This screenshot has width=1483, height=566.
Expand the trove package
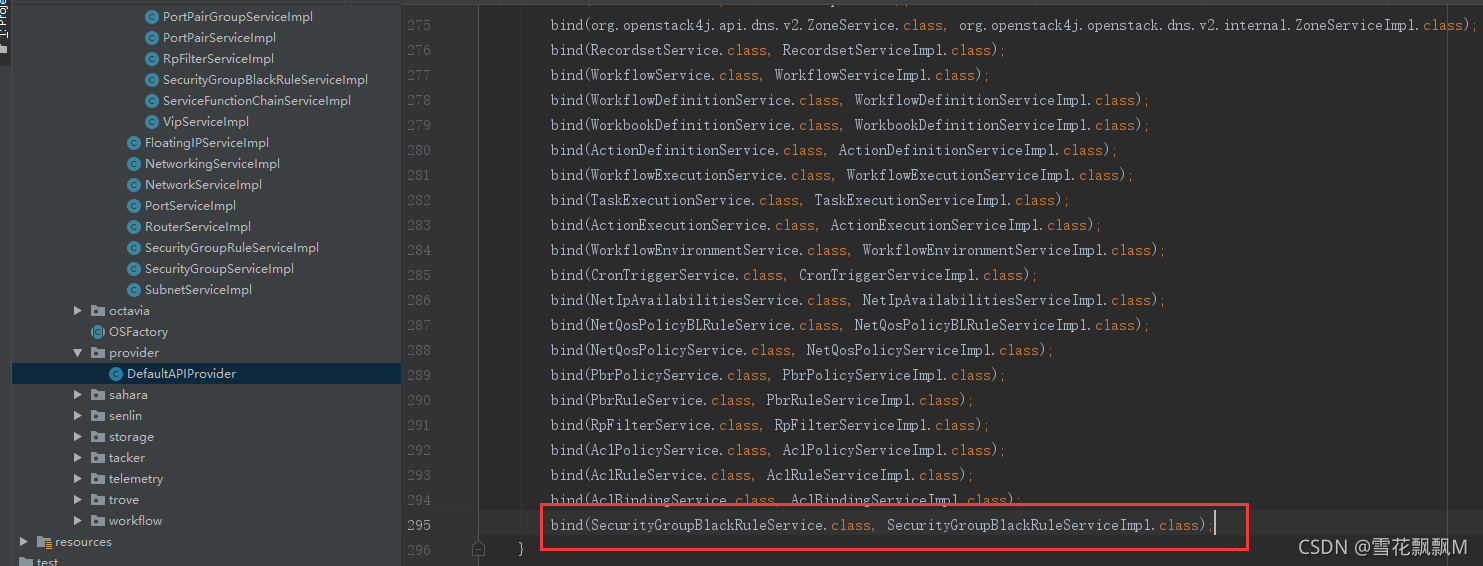pos(79,500)
